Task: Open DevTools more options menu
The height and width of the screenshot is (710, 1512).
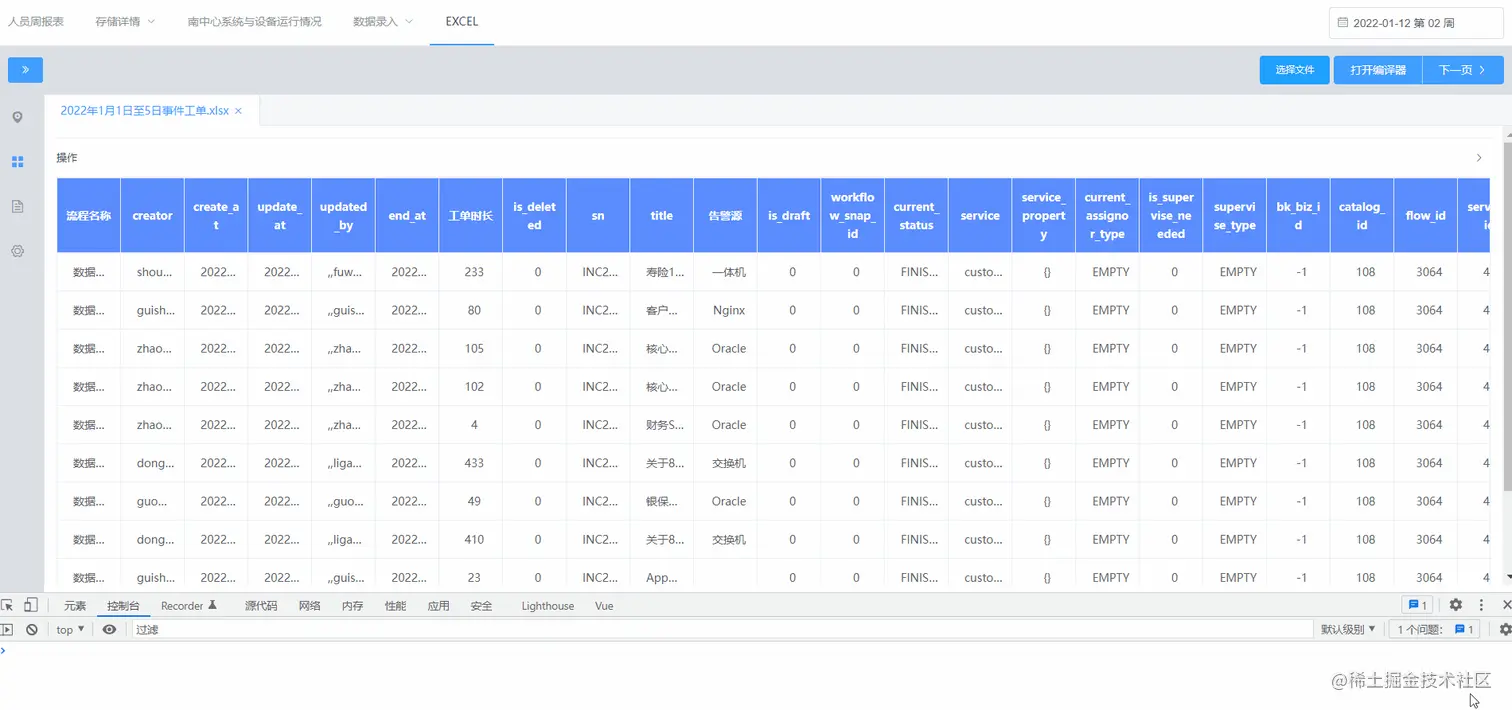Action: tap(1481, 605)
